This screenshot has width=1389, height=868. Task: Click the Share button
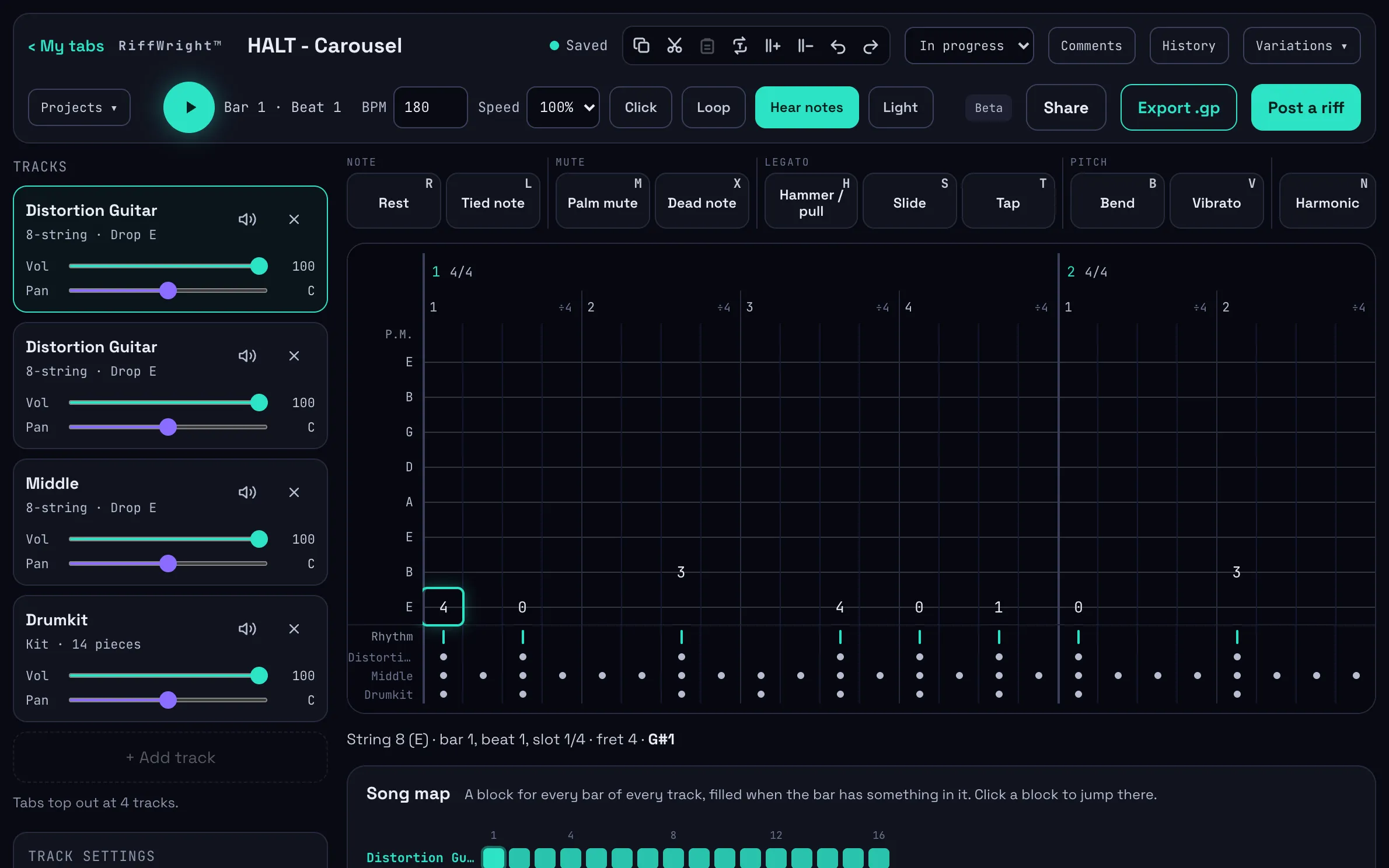pos(1066,107)
